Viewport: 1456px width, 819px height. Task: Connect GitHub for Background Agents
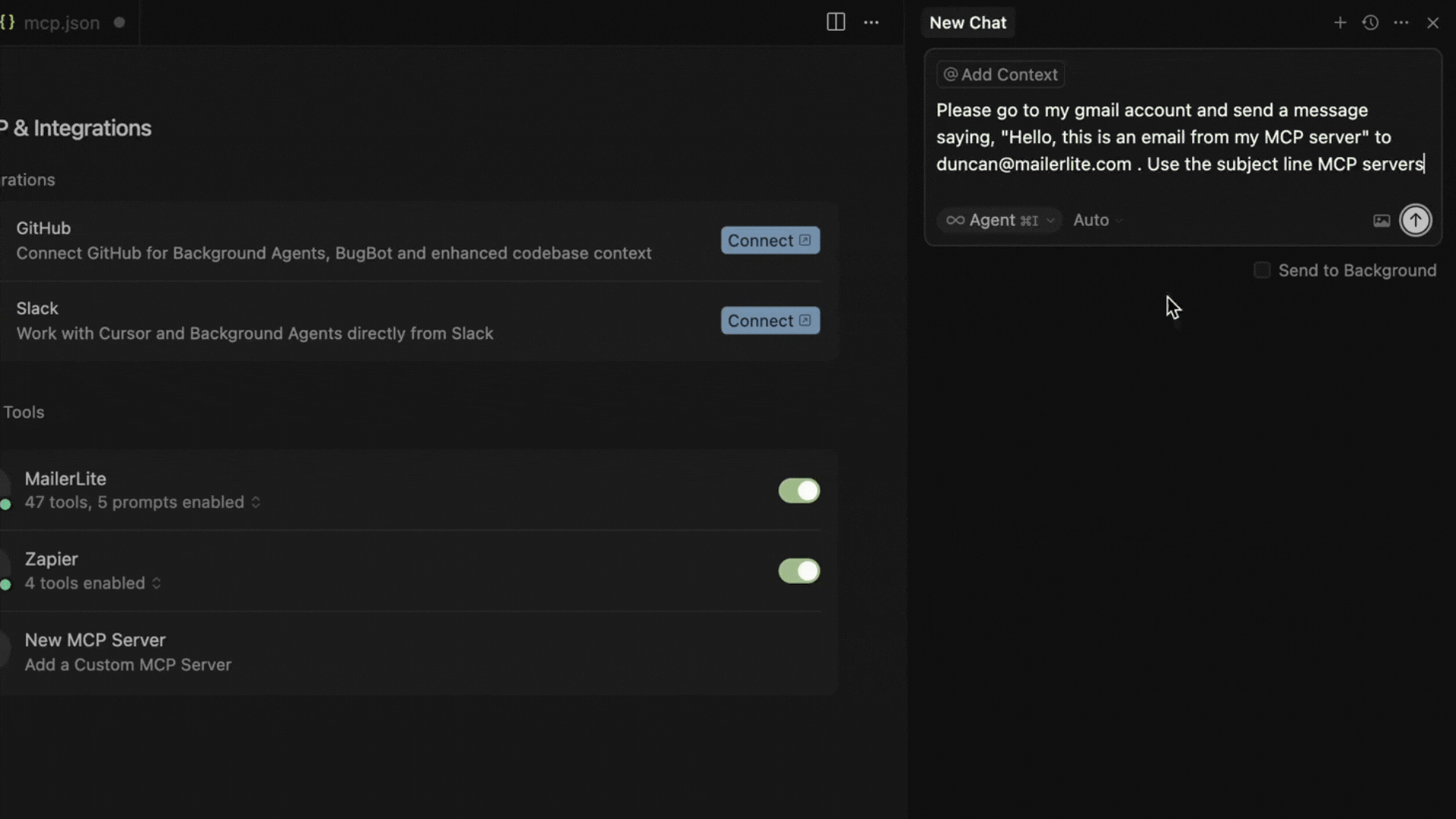coord(770,240)
